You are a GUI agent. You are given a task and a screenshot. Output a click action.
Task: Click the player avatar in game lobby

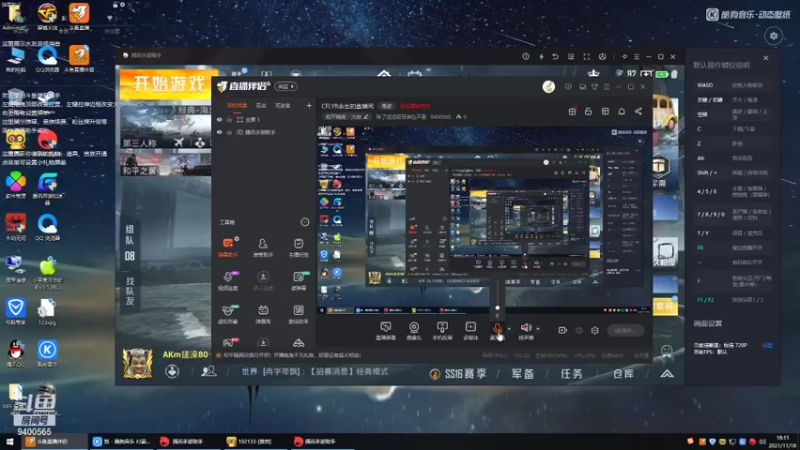pyautogui.click(x=138, y=363)
